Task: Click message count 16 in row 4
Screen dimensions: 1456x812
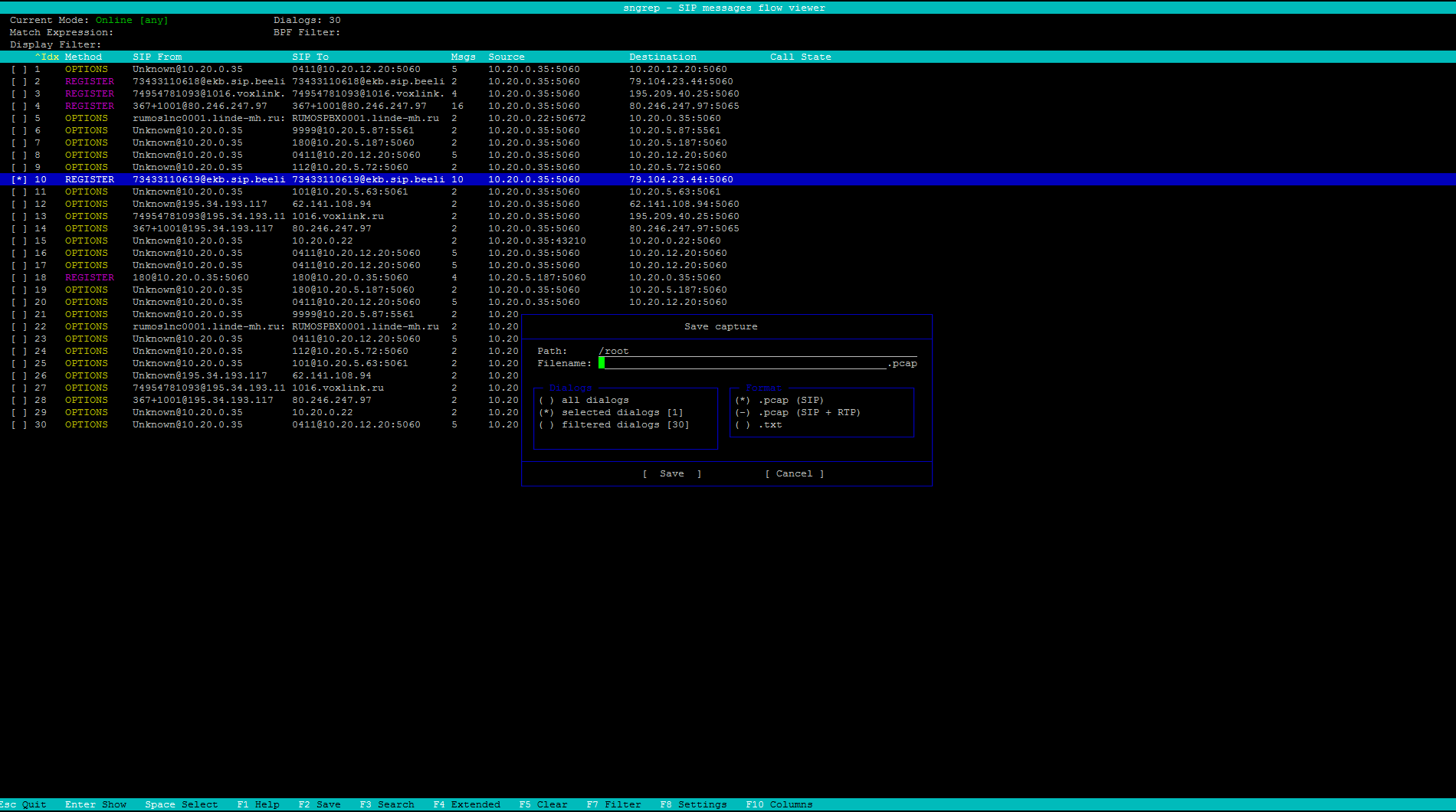Action: pos(457,106)
